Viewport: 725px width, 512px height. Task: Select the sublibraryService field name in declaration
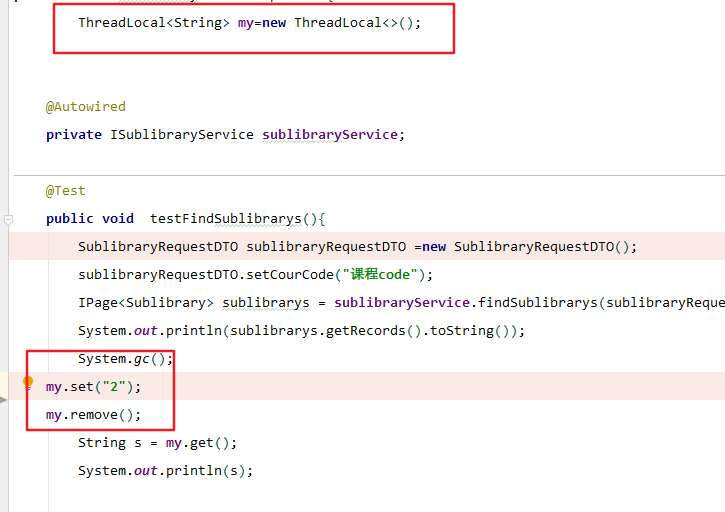point(330,135)
